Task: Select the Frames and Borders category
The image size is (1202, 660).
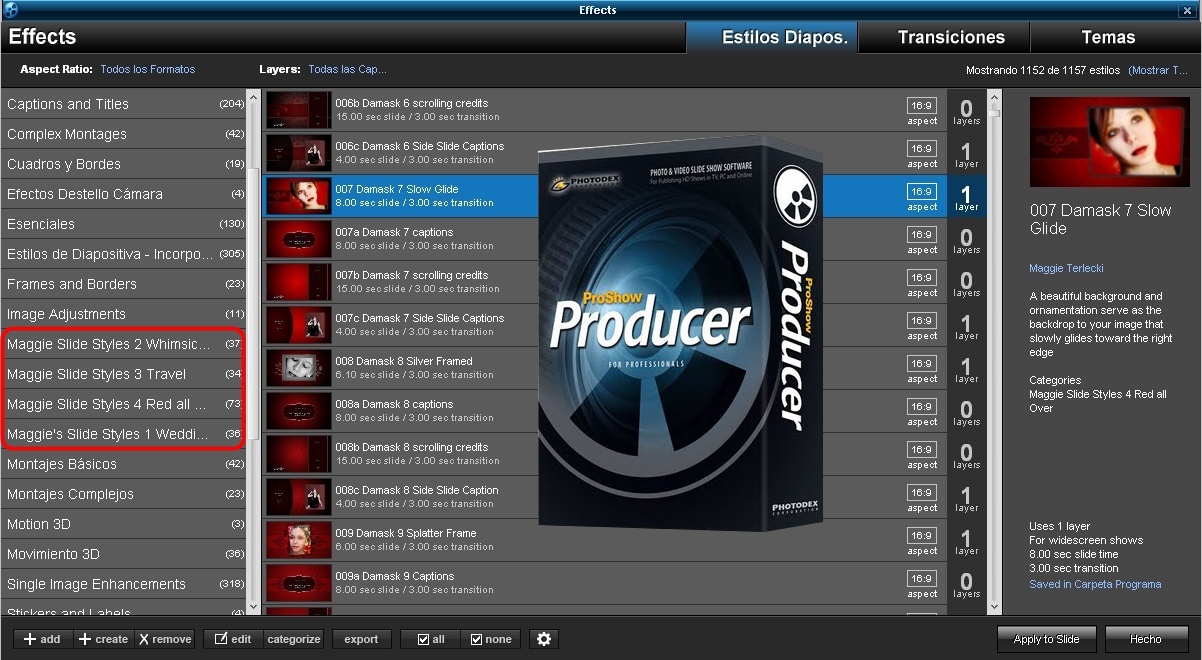Action: coord(125,284)
